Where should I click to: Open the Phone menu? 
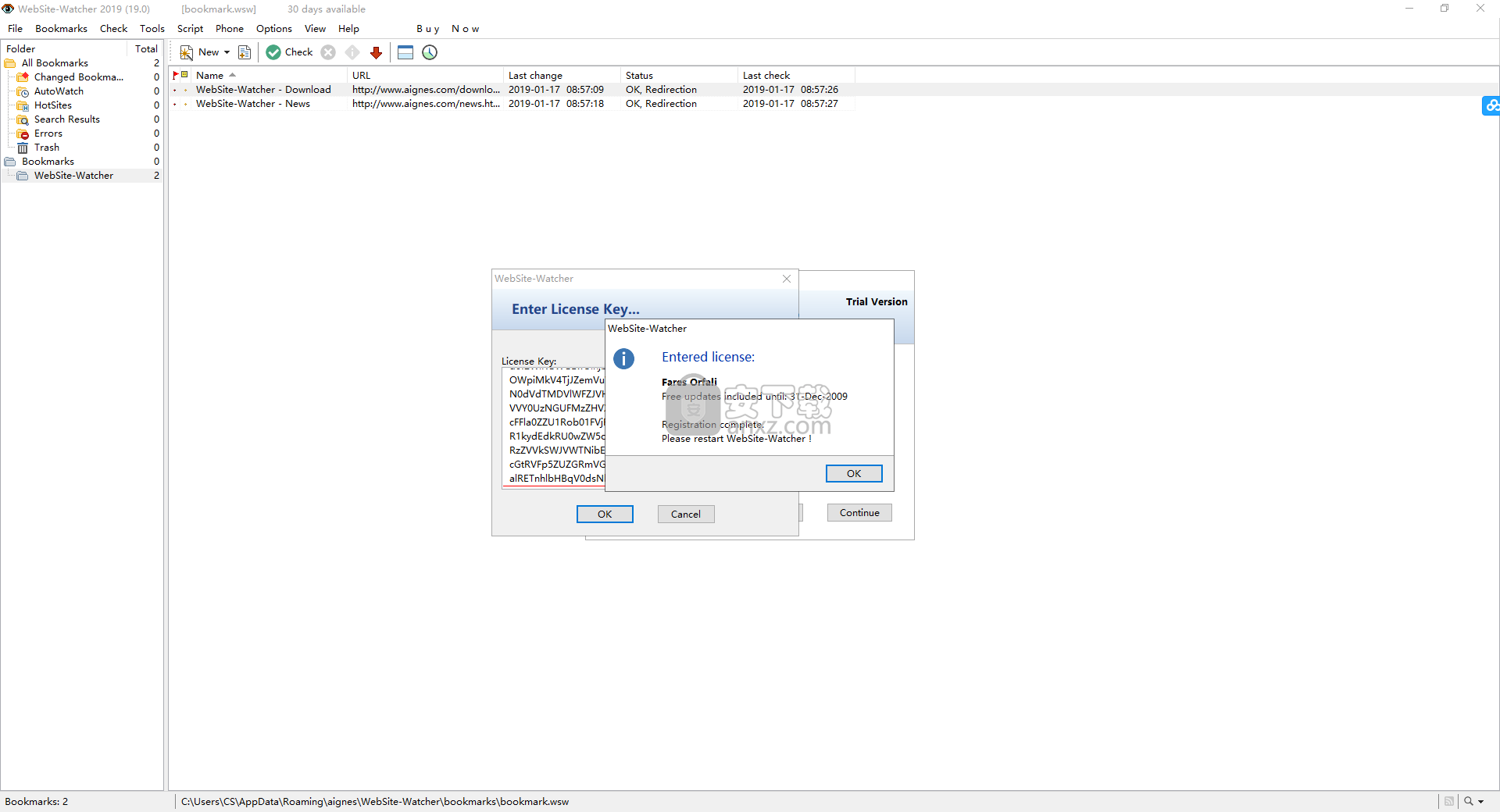230,29
